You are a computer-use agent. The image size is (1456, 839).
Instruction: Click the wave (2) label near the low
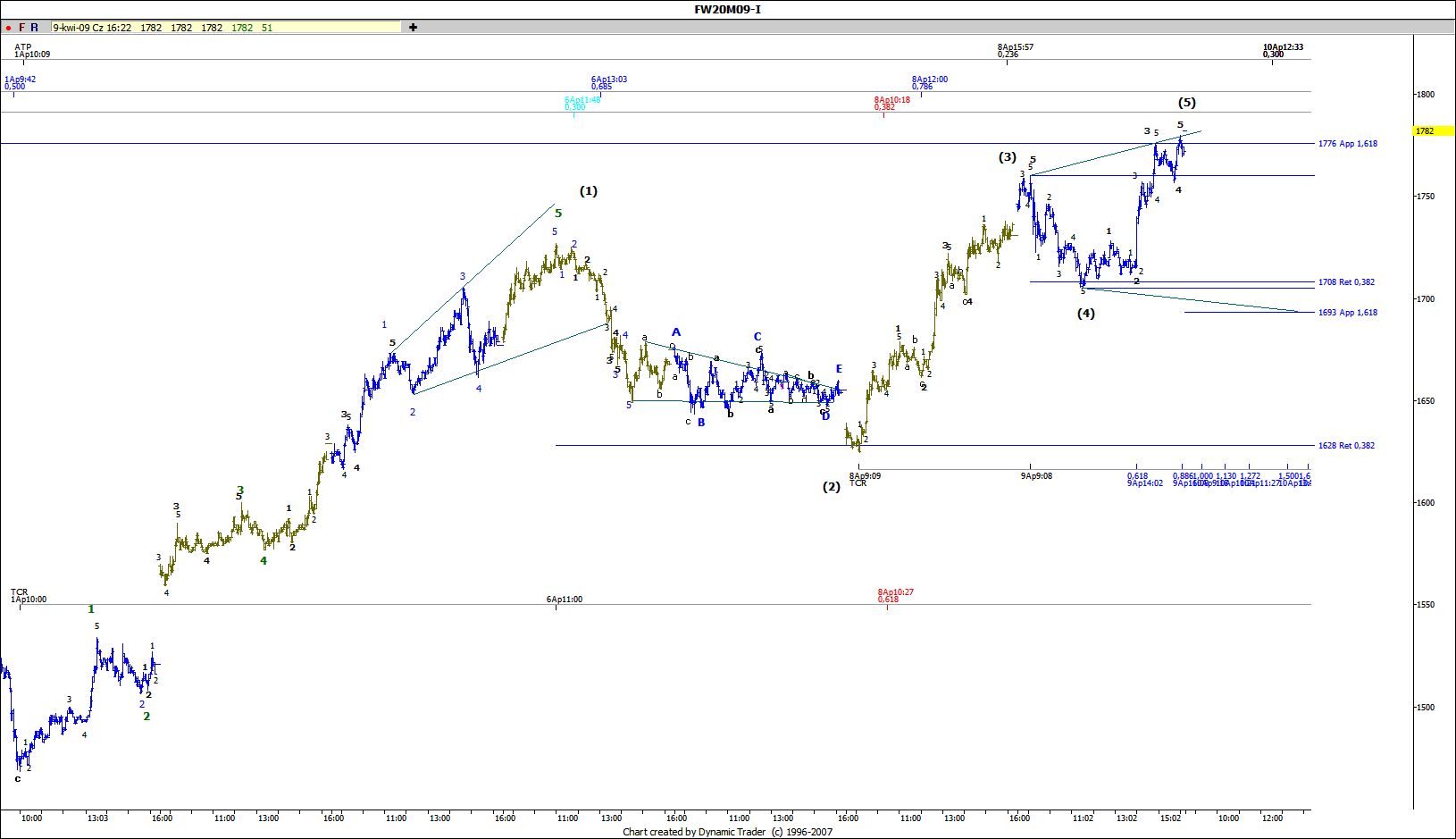[832, 487]
